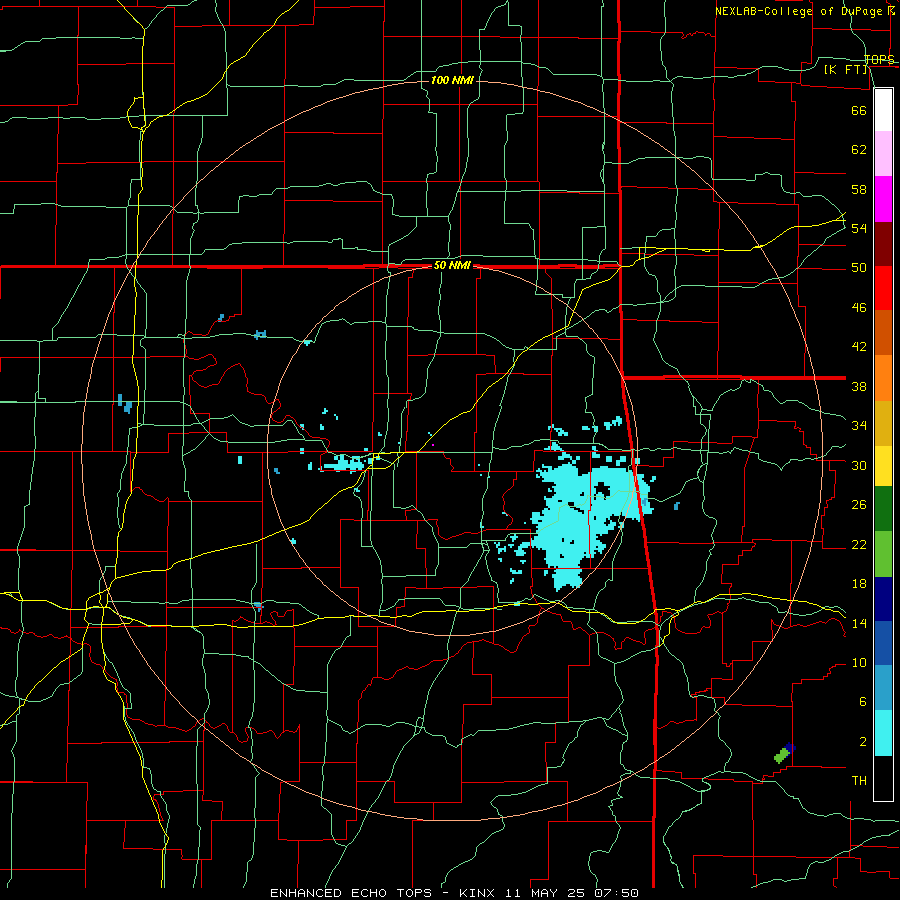The height and width of the screenshot is (900, 900).
Task: Click the white swatch in the tops legend
Action: [x=883, y=110]
